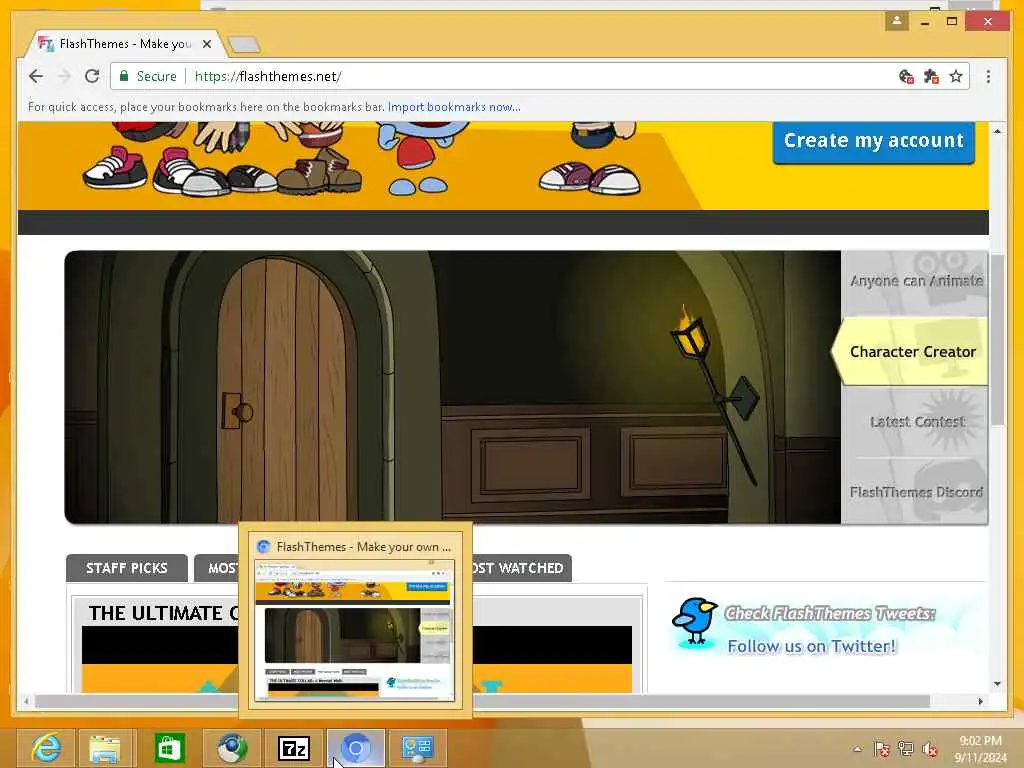Screen dimensions: 1024x768
Task: Click the FlashThemes taskbar preview thumbnail
Action: (355, 630)
